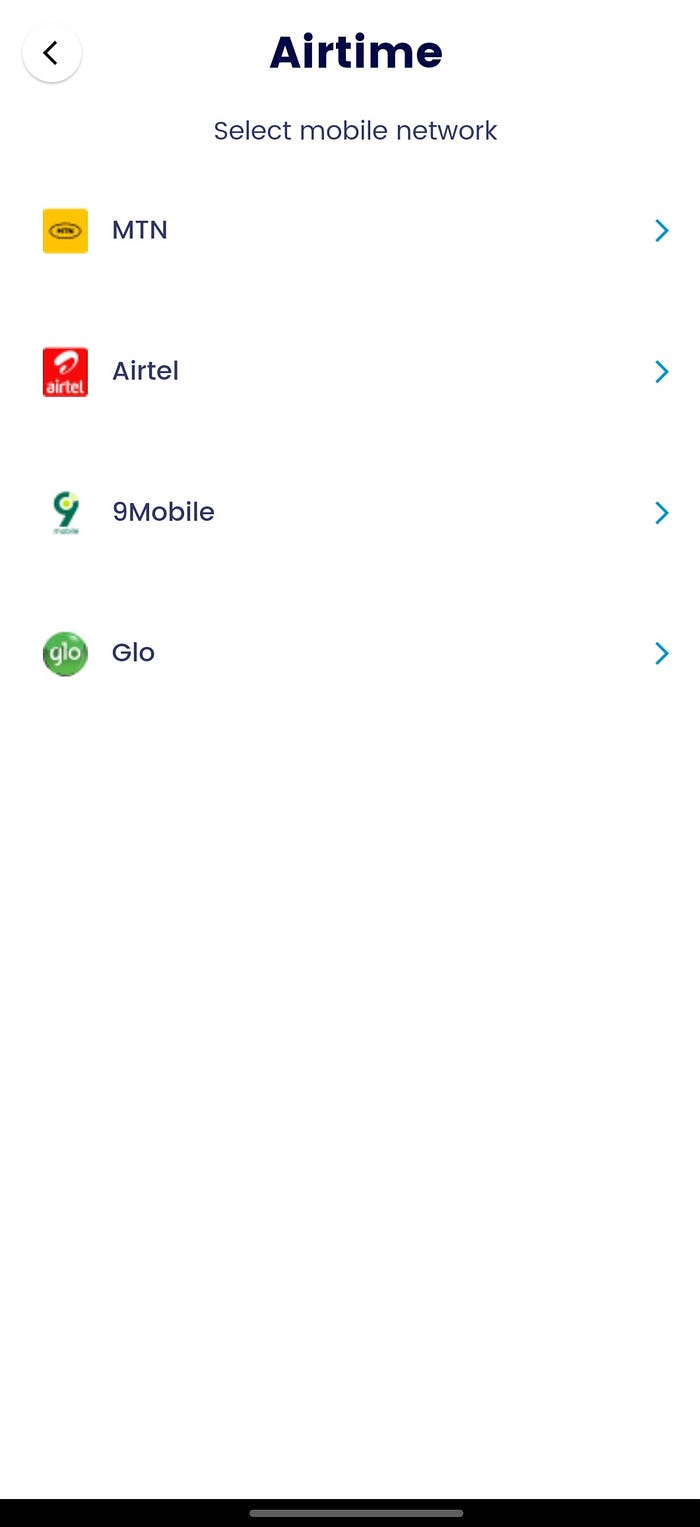Tap blank space between MTN label and chevron
The width and height of the screenshot is (700, 1527).
point(410,231)
